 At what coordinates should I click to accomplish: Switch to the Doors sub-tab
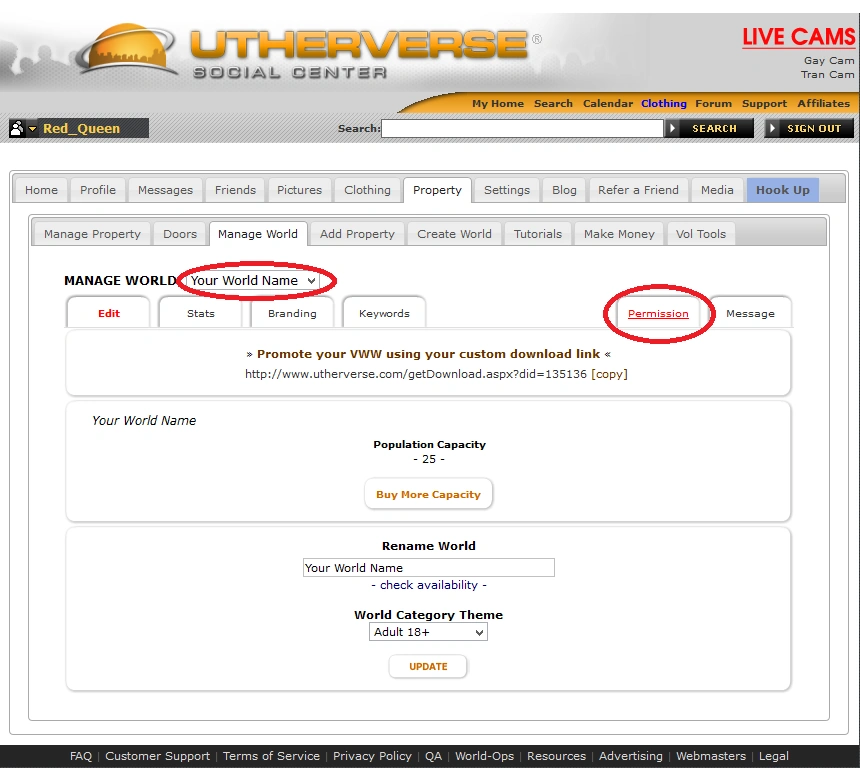(180, 234)
